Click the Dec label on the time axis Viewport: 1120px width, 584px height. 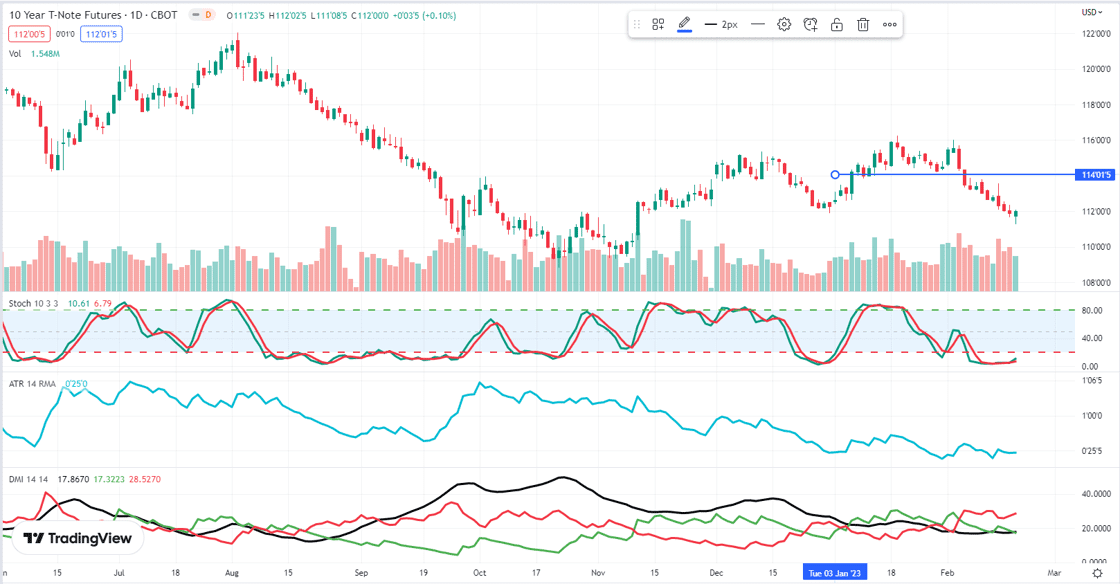coord(716,573)
